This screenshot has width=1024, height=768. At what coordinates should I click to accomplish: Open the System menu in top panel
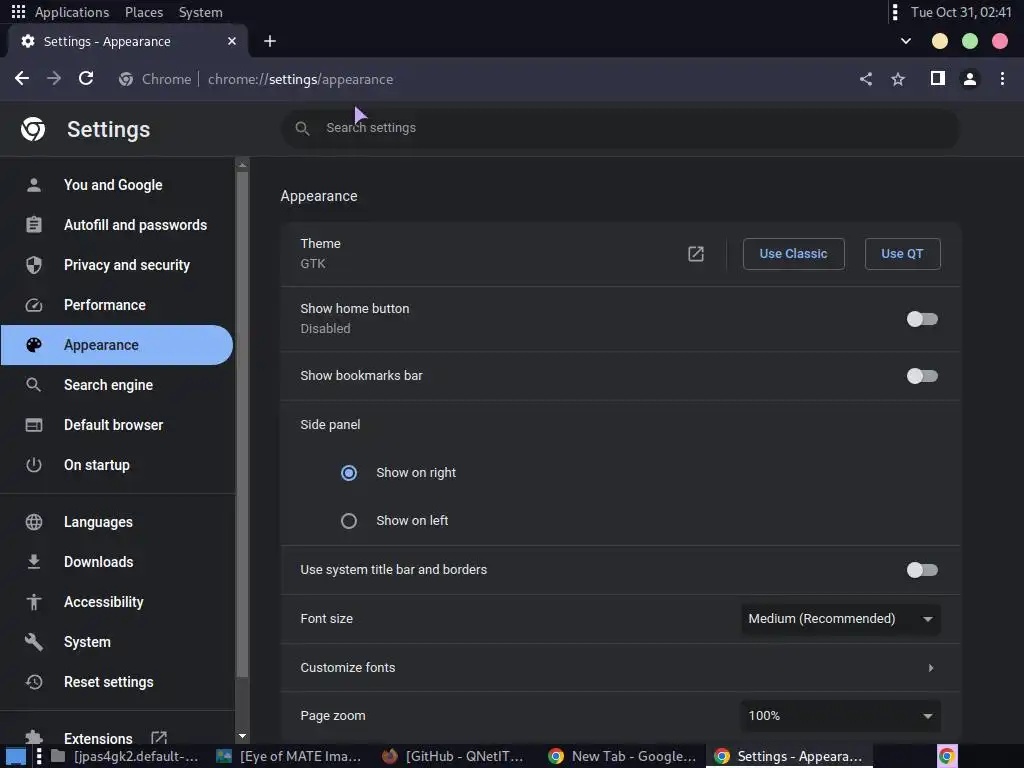[200, 12]
